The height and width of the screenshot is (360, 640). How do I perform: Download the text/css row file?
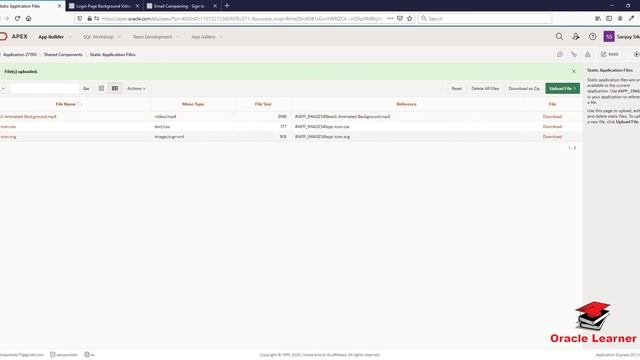(x=552, y=127)
